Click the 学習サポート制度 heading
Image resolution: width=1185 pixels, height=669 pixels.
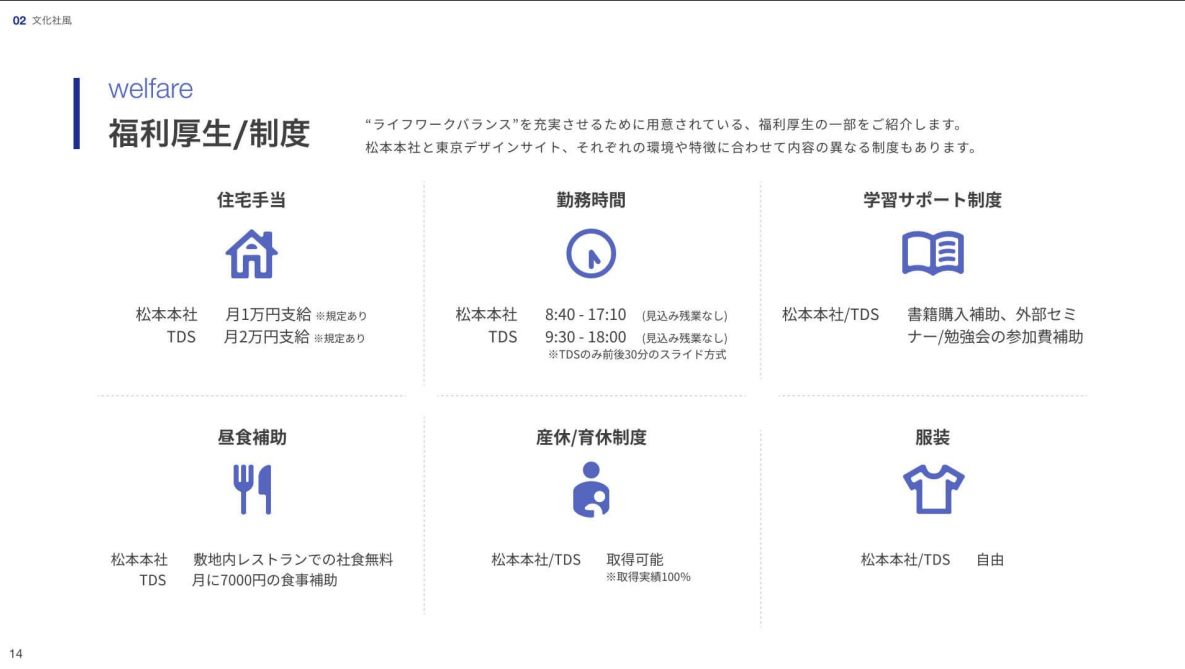934,199
